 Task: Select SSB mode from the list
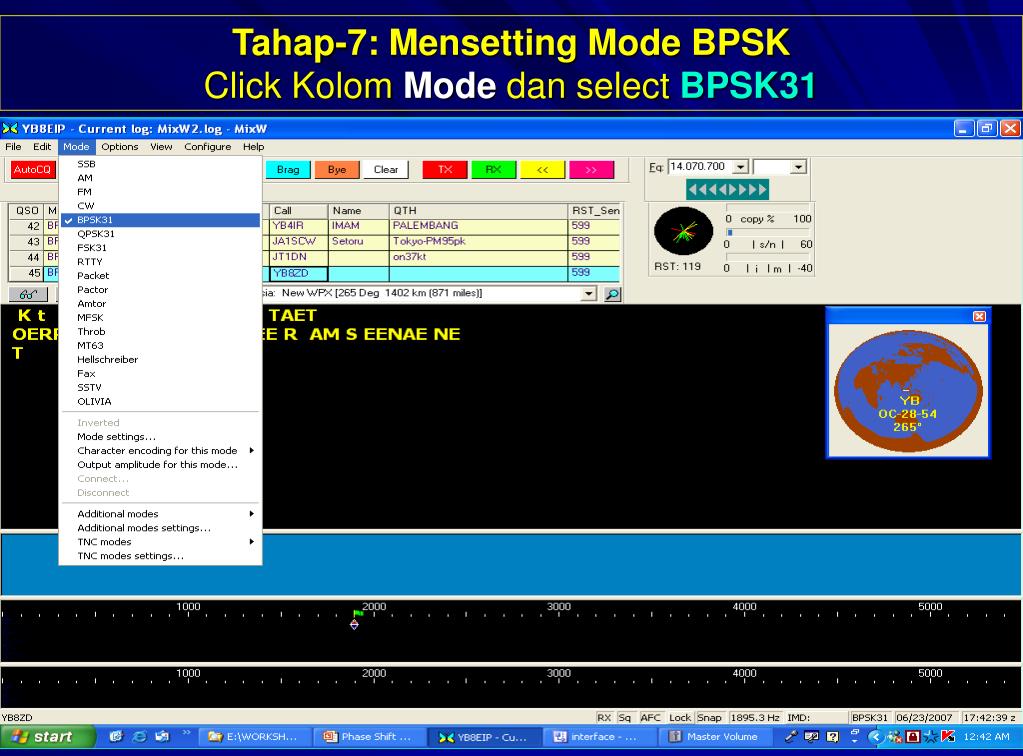[160, 164]
